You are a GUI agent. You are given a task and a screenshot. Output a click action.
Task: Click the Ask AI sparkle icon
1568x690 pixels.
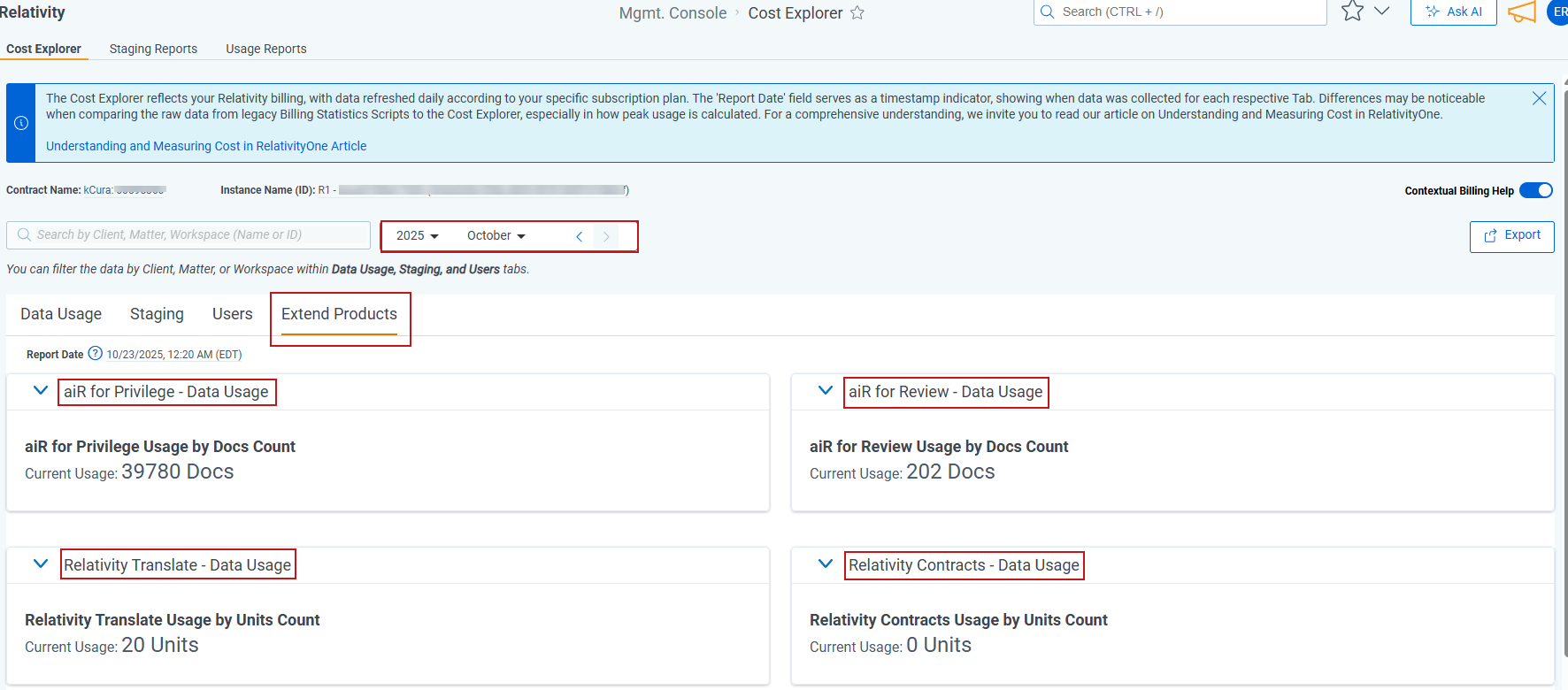(1433, 11)
